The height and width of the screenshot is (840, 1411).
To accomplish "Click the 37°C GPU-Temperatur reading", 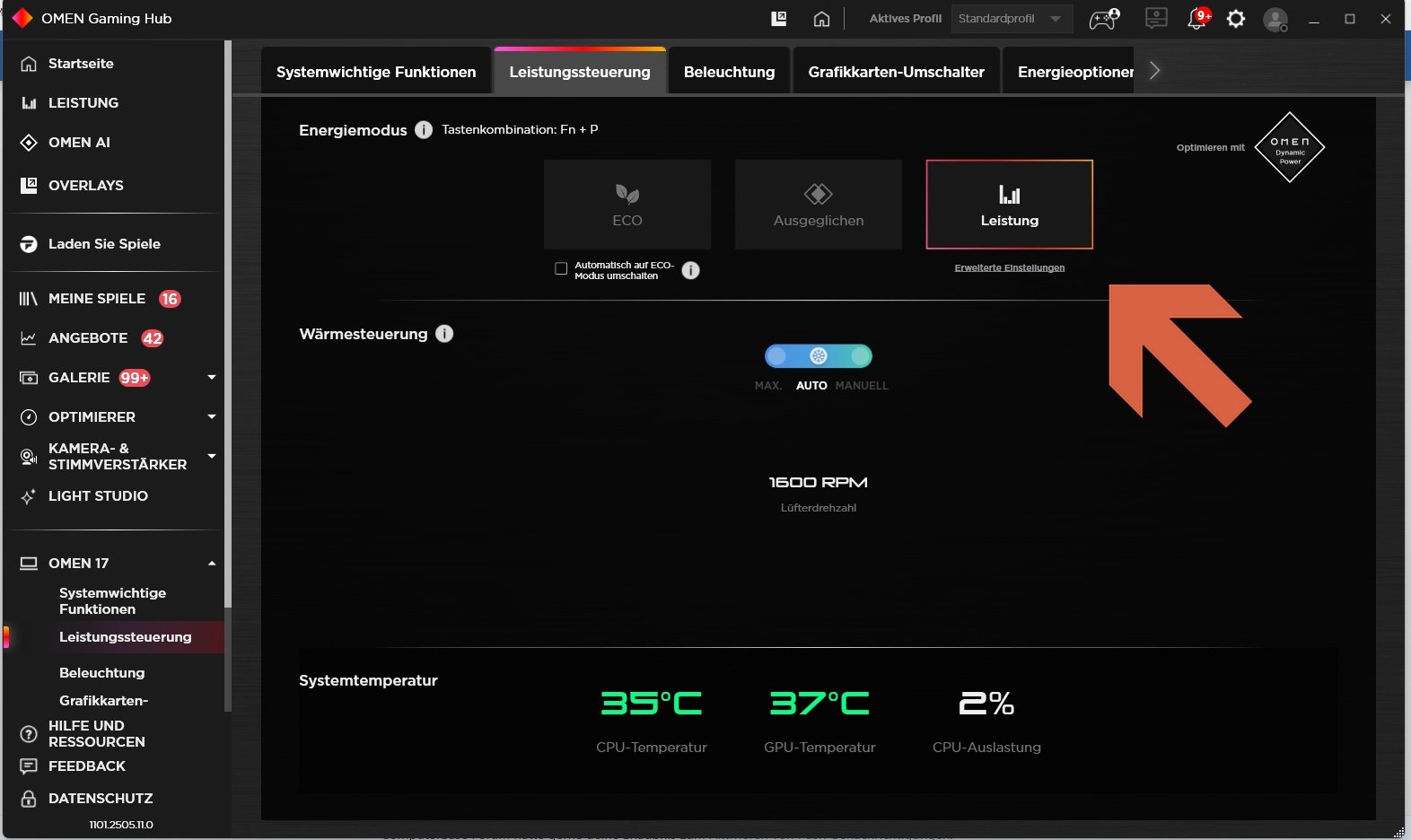I will pos(819,704).
